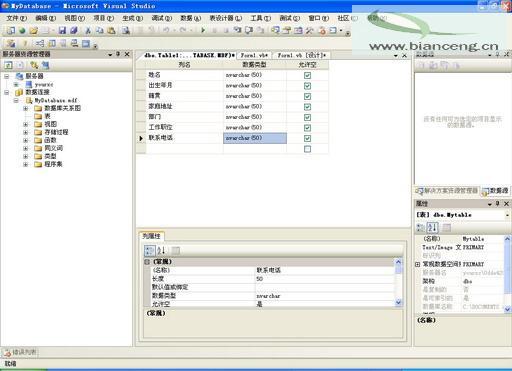Switch to the 数据源 panel tab
This screenshot has width=512, height=371.
tap(495, 191)
